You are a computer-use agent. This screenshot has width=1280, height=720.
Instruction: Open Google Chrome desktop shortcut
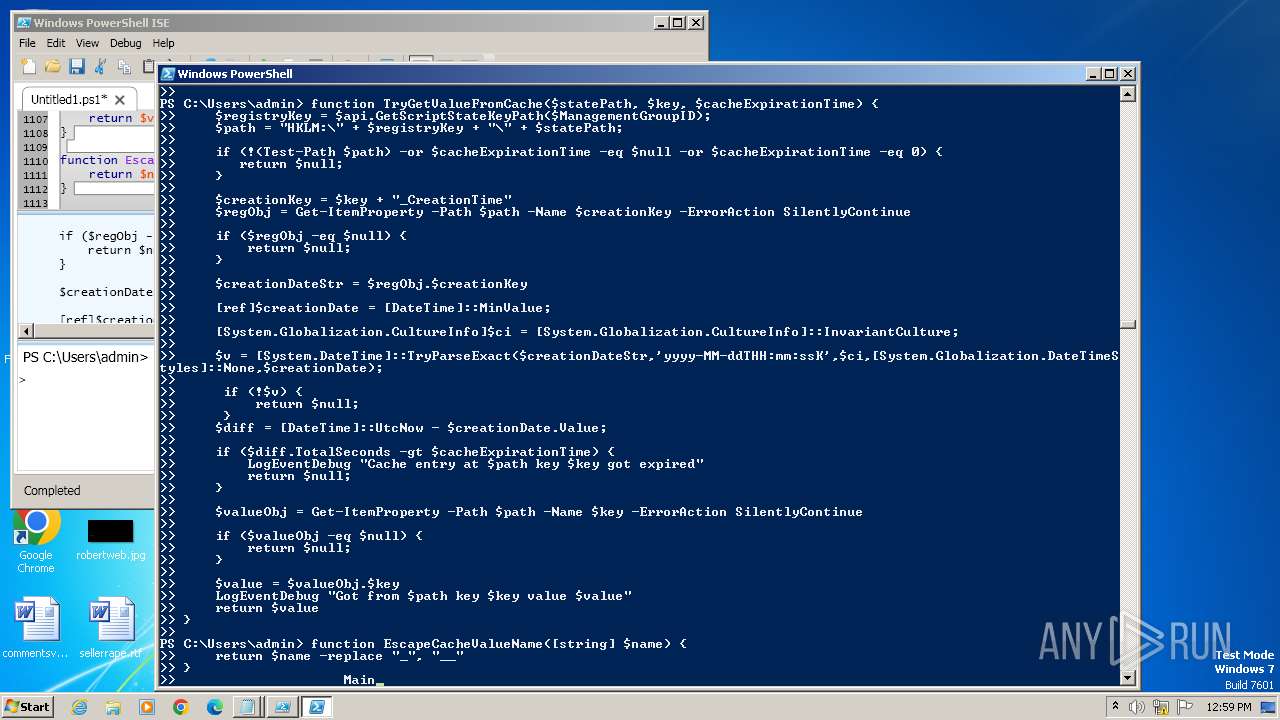[x=36, y=542]
